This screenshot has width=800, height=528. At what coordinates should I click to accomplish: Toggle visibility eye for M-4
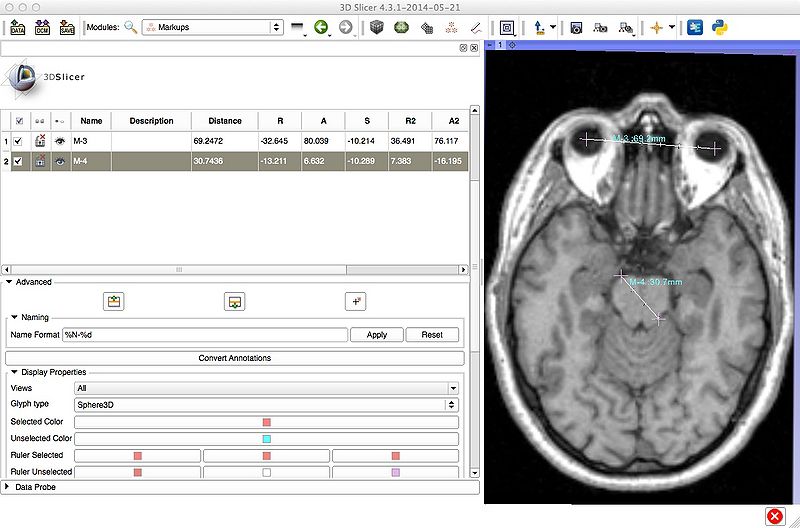click(x=60, y=161)
